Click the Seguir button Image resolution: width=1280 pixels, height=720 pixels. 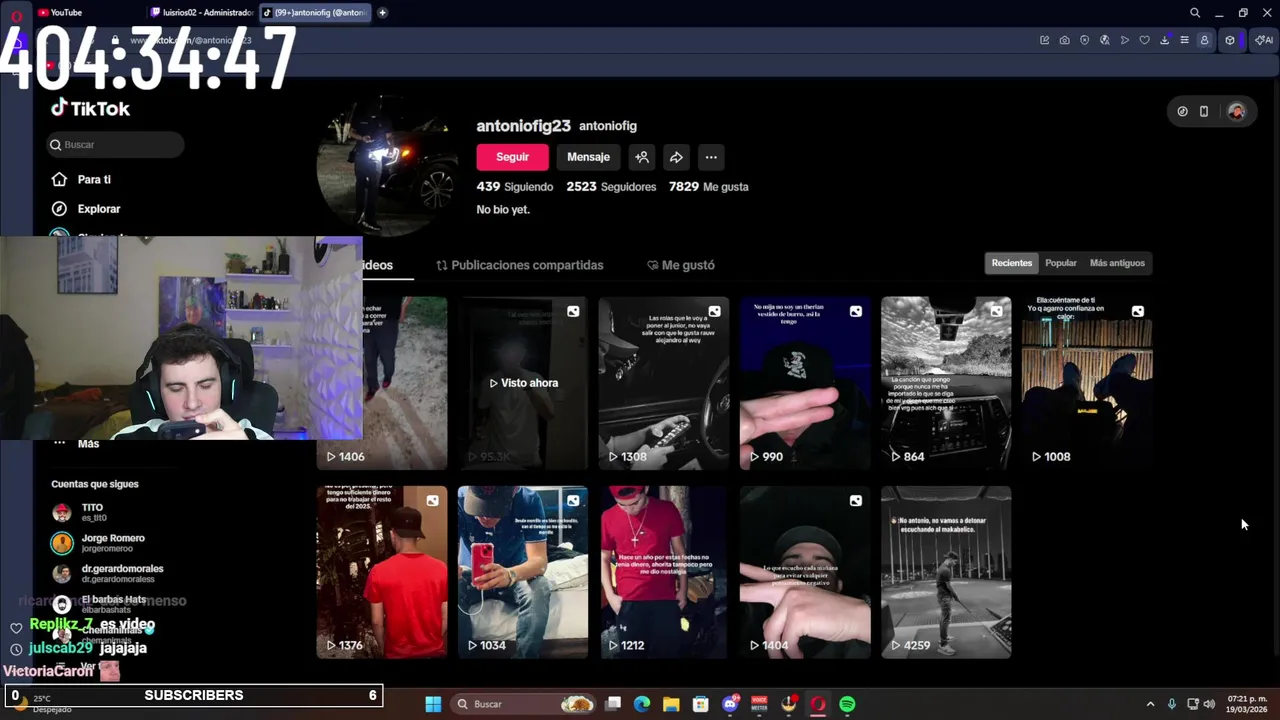pyautogui.click(x=512, y=157)
